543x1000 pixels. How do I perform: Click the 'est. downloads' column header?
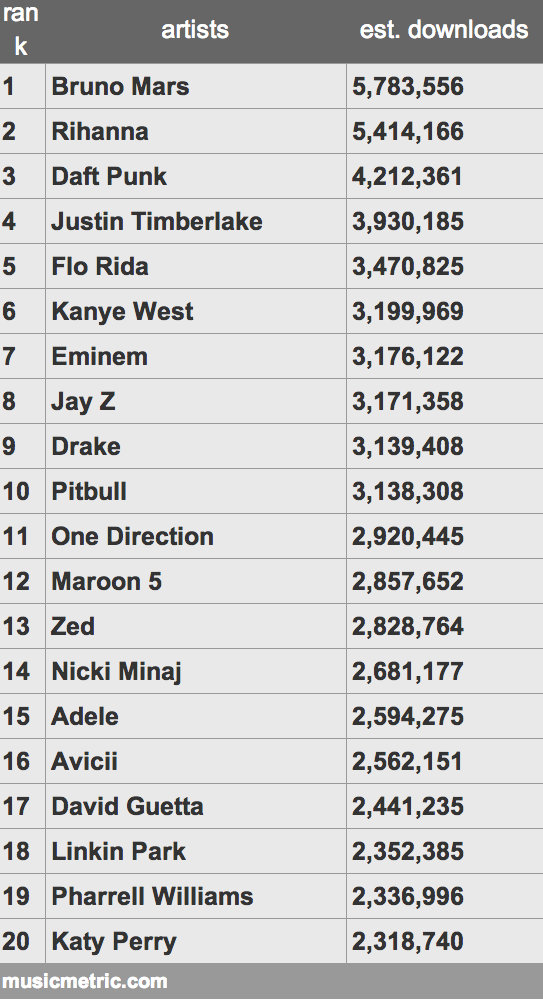[x=444, y=29]
